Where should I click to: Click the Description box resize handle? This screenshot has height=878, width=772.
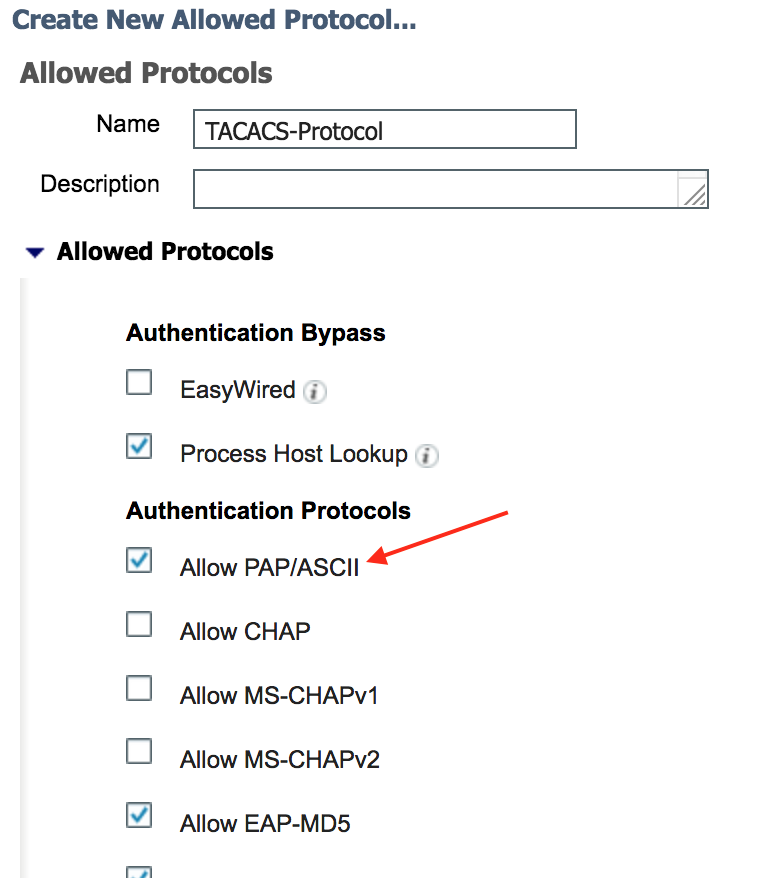click(x=694, y=194)
